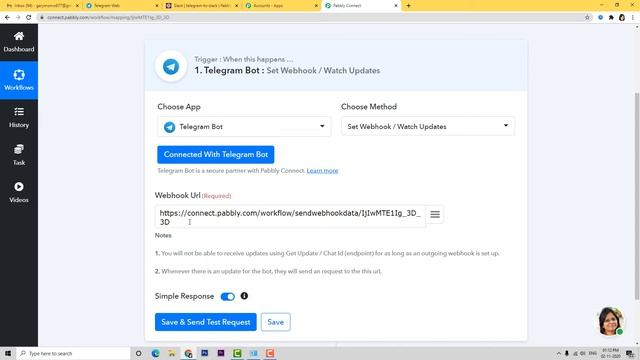640x360 pixels.
Task: Bookmark this page with the star icon
Action: (587, 18)
